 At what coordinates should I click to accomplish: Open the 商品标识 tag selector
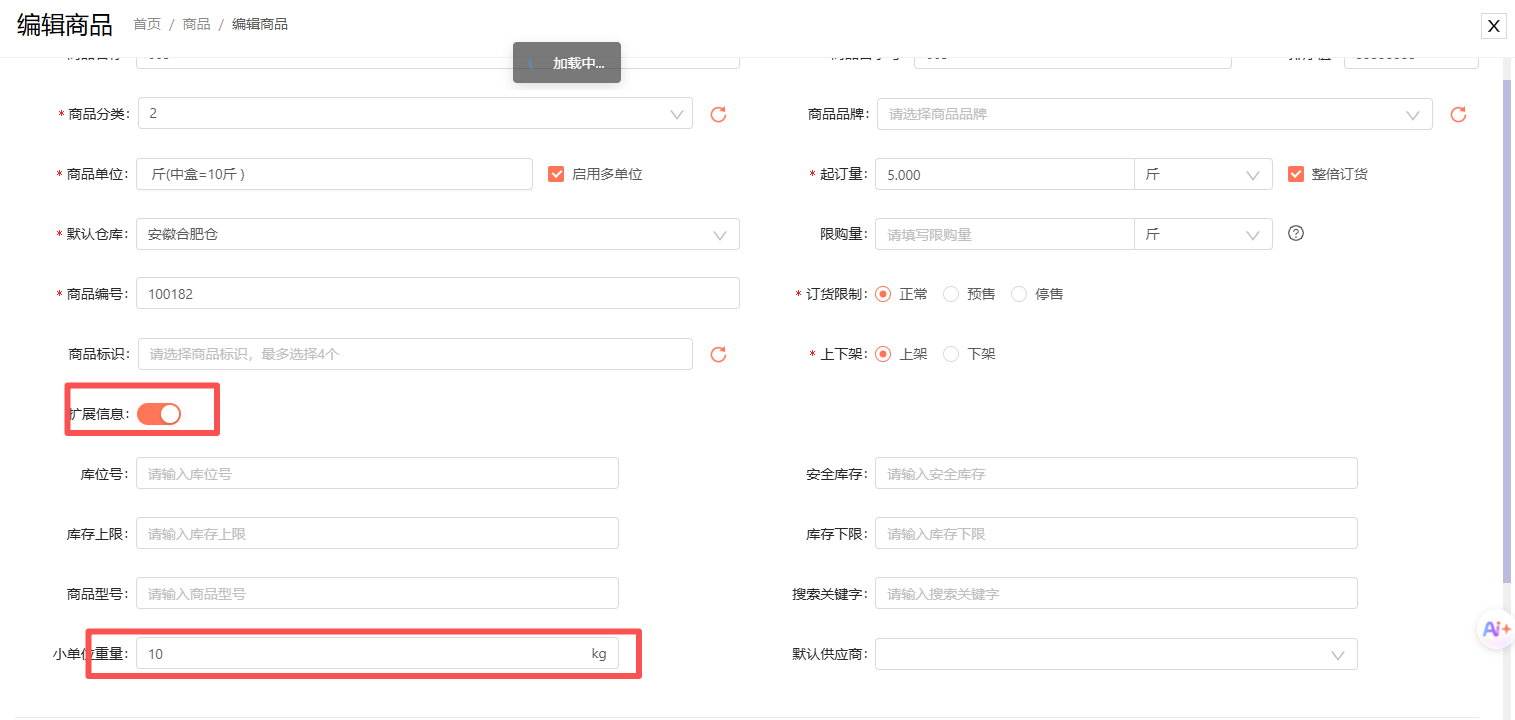(x=415, y=354)
